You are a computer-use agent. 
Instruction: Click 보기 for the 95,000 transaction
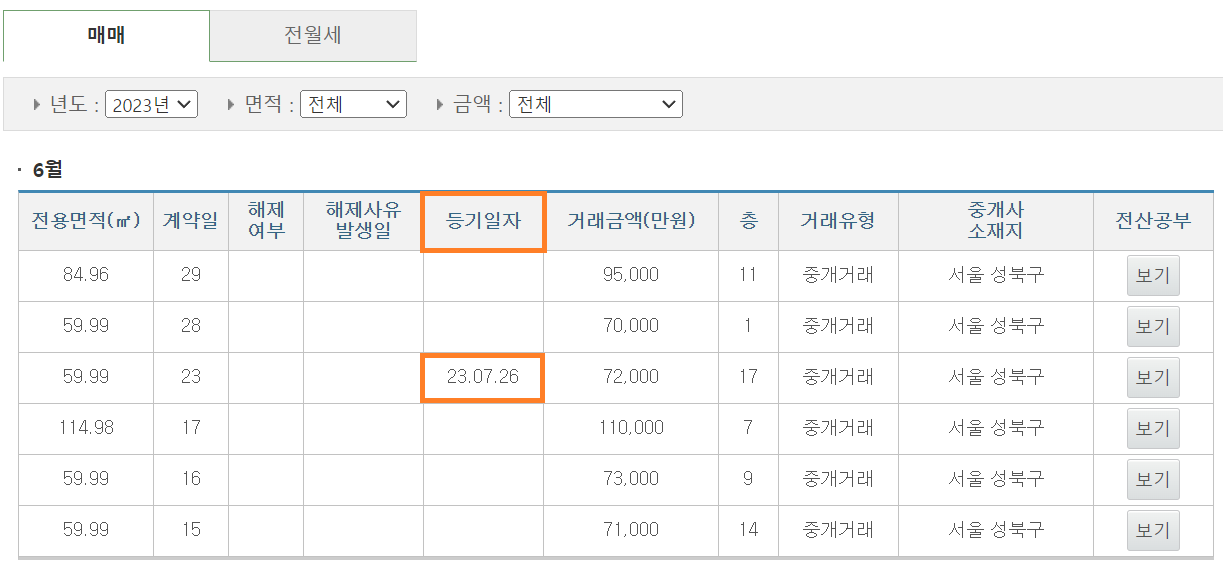click(x=1152, y=275)
